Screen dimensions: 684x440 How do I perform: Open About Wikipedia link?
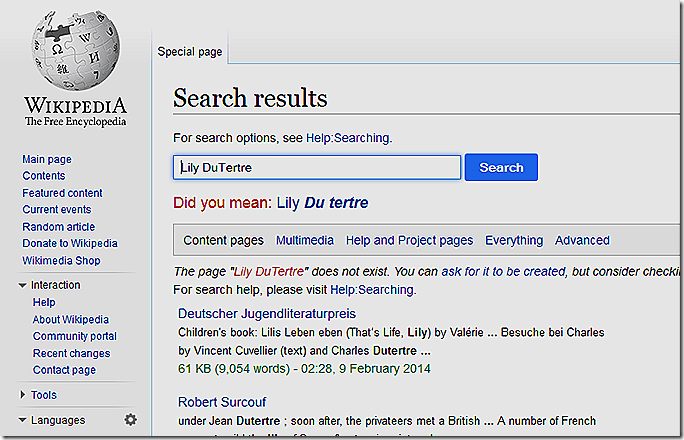[x=71, y=320]
